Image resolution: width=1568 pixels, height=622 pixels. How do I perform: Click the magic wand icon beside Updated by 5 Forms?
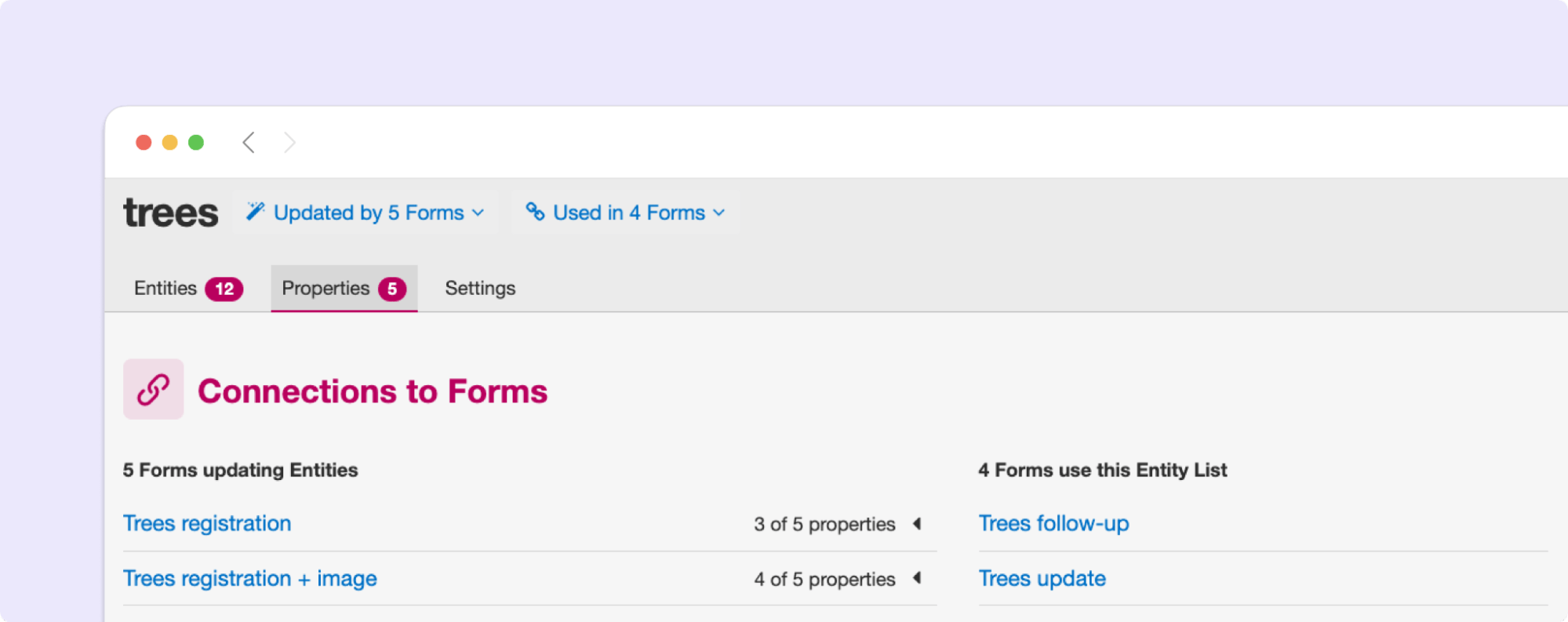256,211
